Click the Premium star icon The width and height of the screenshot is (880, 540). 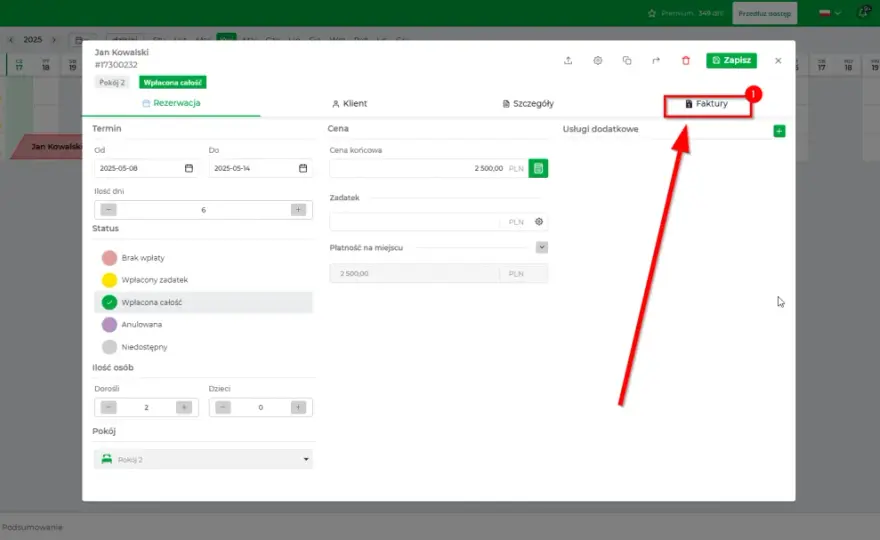click(x=652, y=13)
